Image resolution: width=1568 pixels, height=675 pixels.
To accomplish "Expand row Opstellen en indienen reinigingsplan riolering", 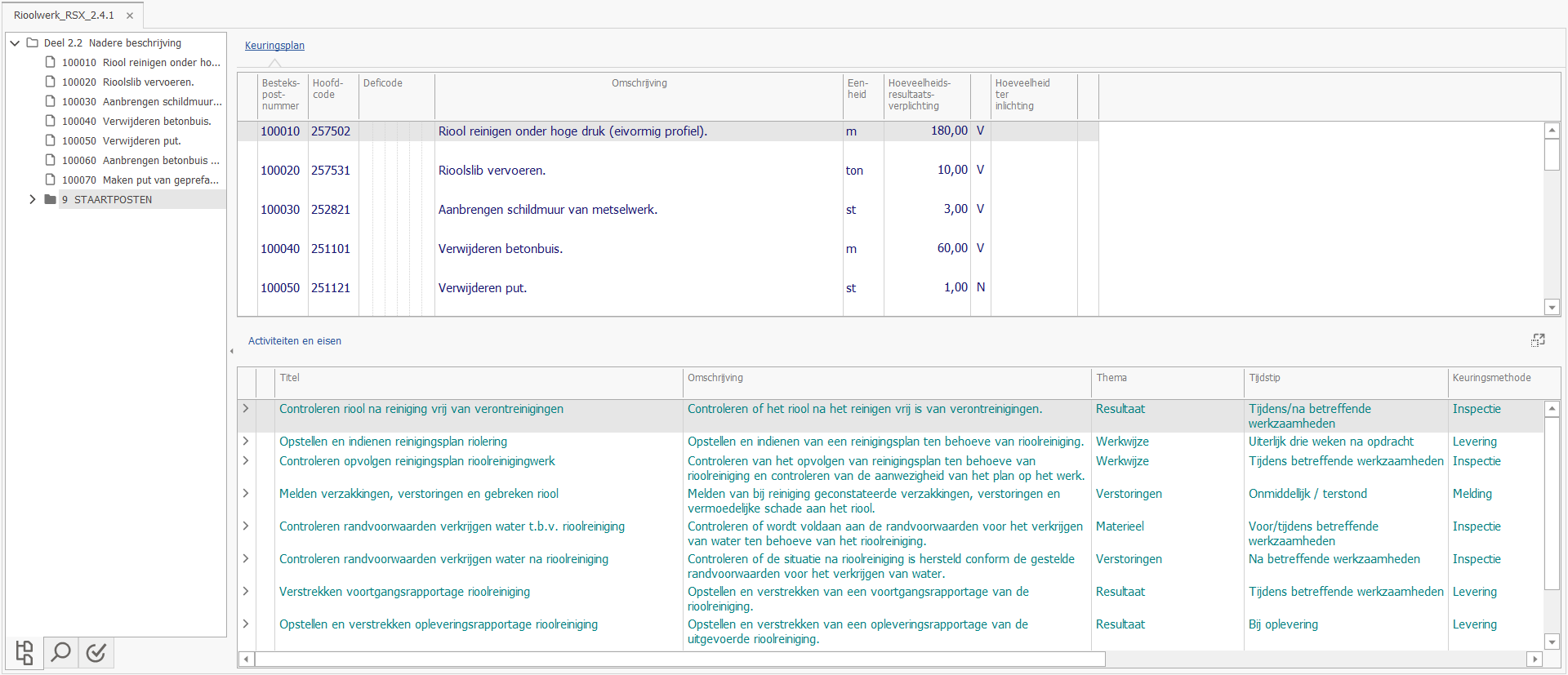I will pos(246,441).
